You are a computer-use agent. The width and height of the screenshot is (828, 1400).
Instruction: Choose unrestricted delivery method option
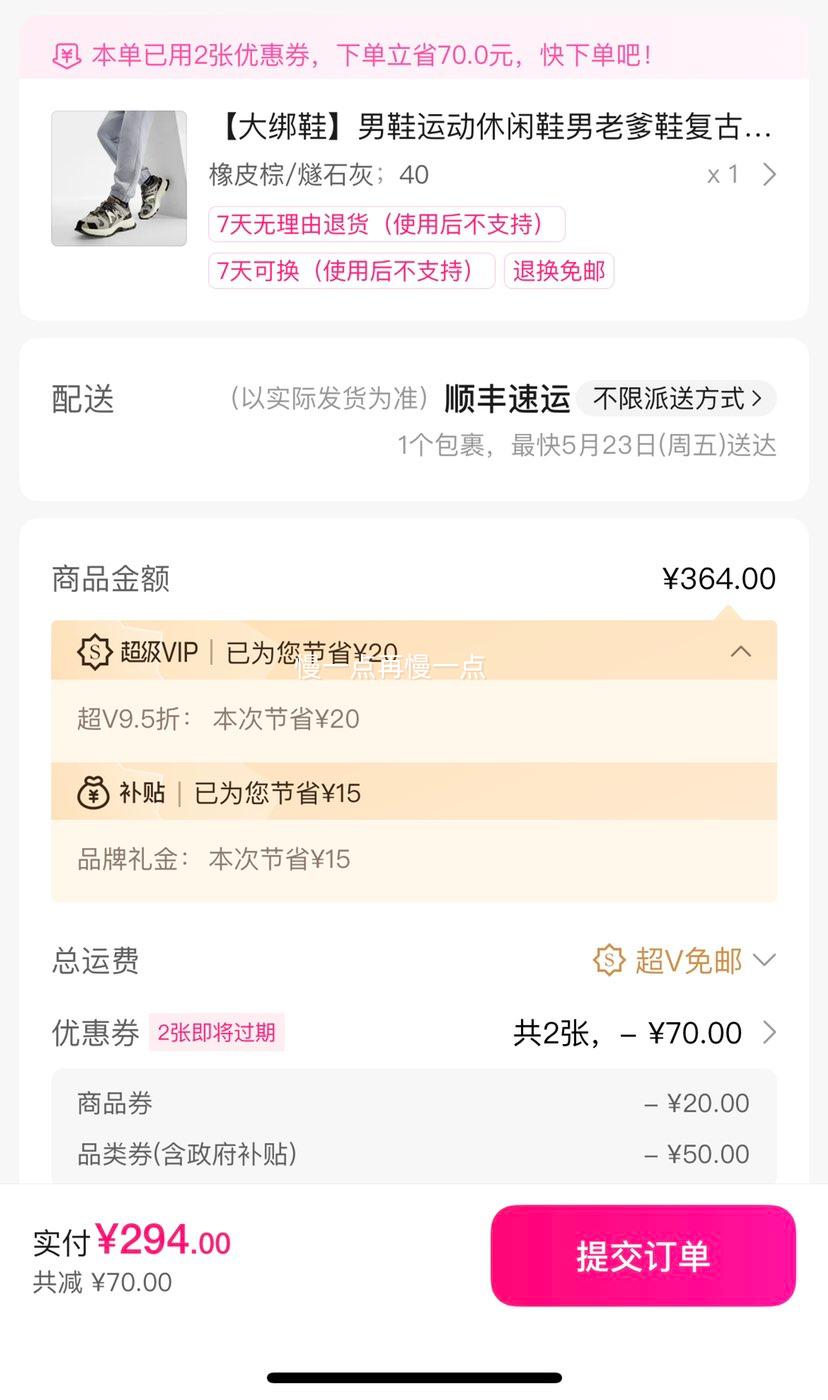[677, 399]
